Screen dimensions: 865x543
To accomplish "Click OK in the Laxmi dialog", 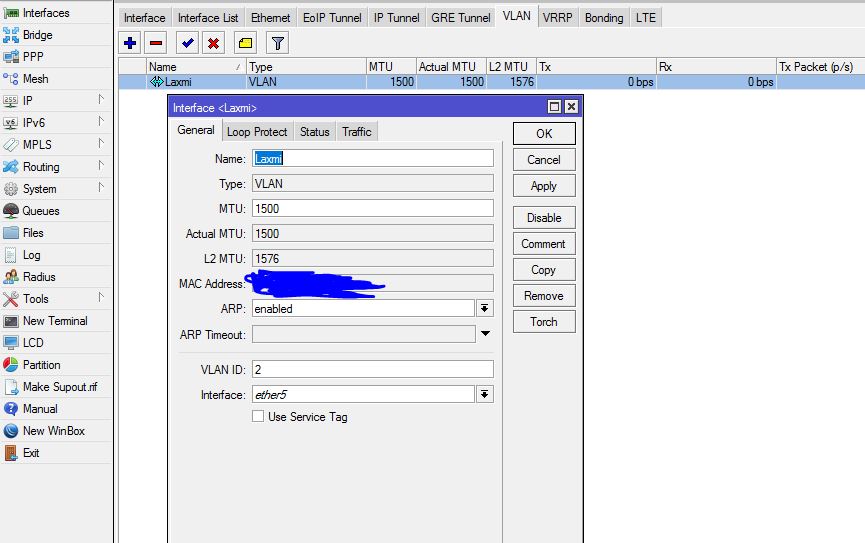I will pyautogui.click(x=544, y=134).
